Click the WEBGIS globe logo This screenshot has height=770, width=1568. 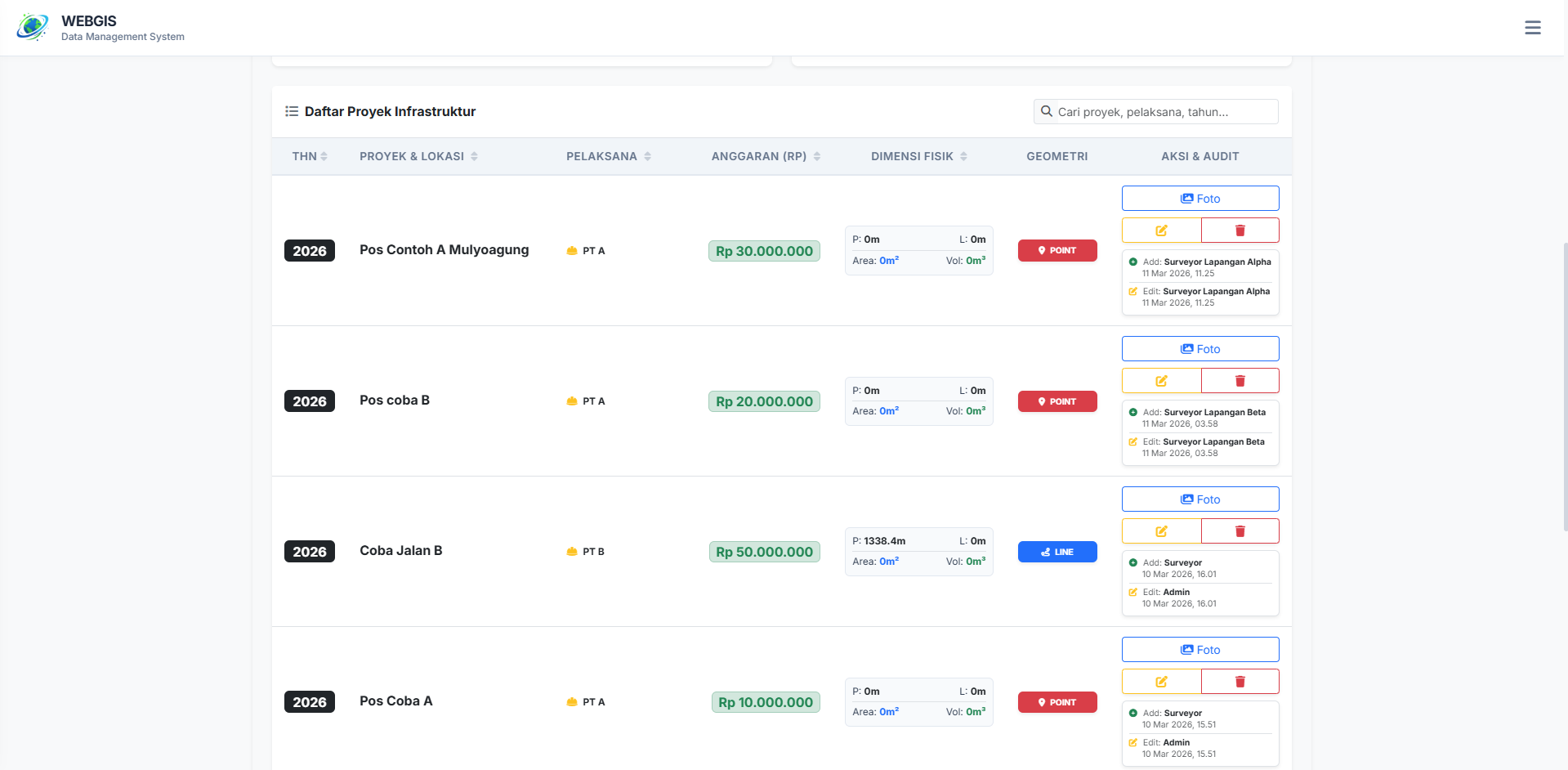tap(33, 28)
